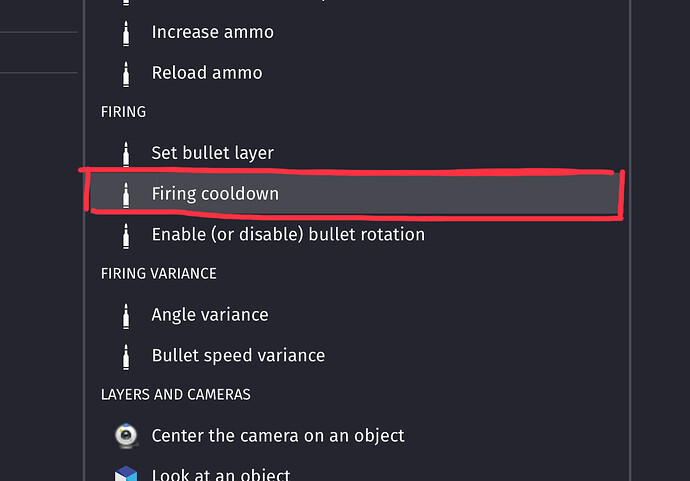690x481 pixels.
Task: Pick the Bullet speed variance label
Action: pyautogui.click(x=238, y=356)
